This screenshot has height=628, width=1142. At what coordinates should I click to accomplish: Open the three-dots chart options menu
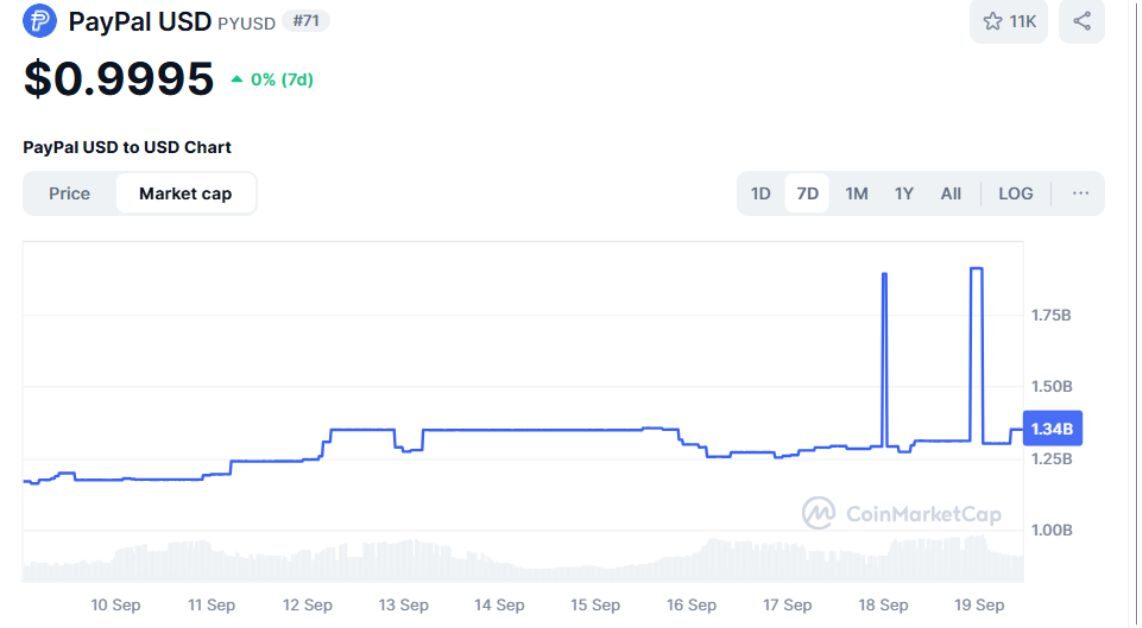1080,193
